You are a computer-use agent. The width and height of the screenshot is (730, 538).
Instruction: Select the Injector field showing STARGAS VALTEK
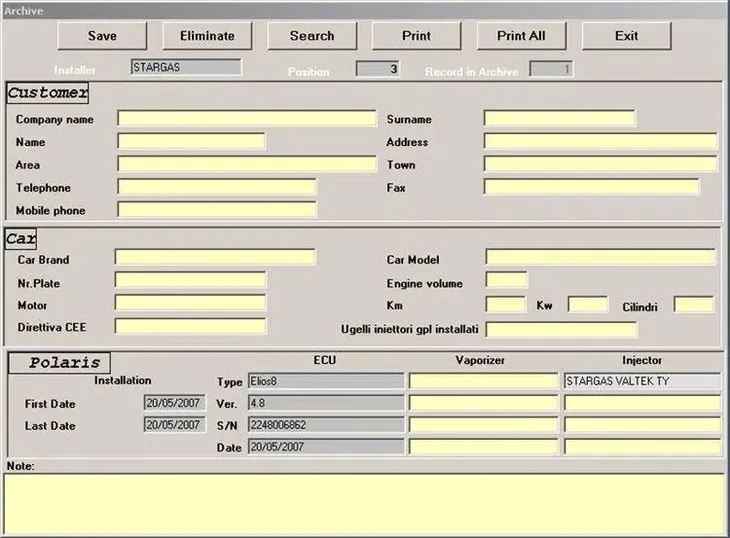click(x=642, y=381)
